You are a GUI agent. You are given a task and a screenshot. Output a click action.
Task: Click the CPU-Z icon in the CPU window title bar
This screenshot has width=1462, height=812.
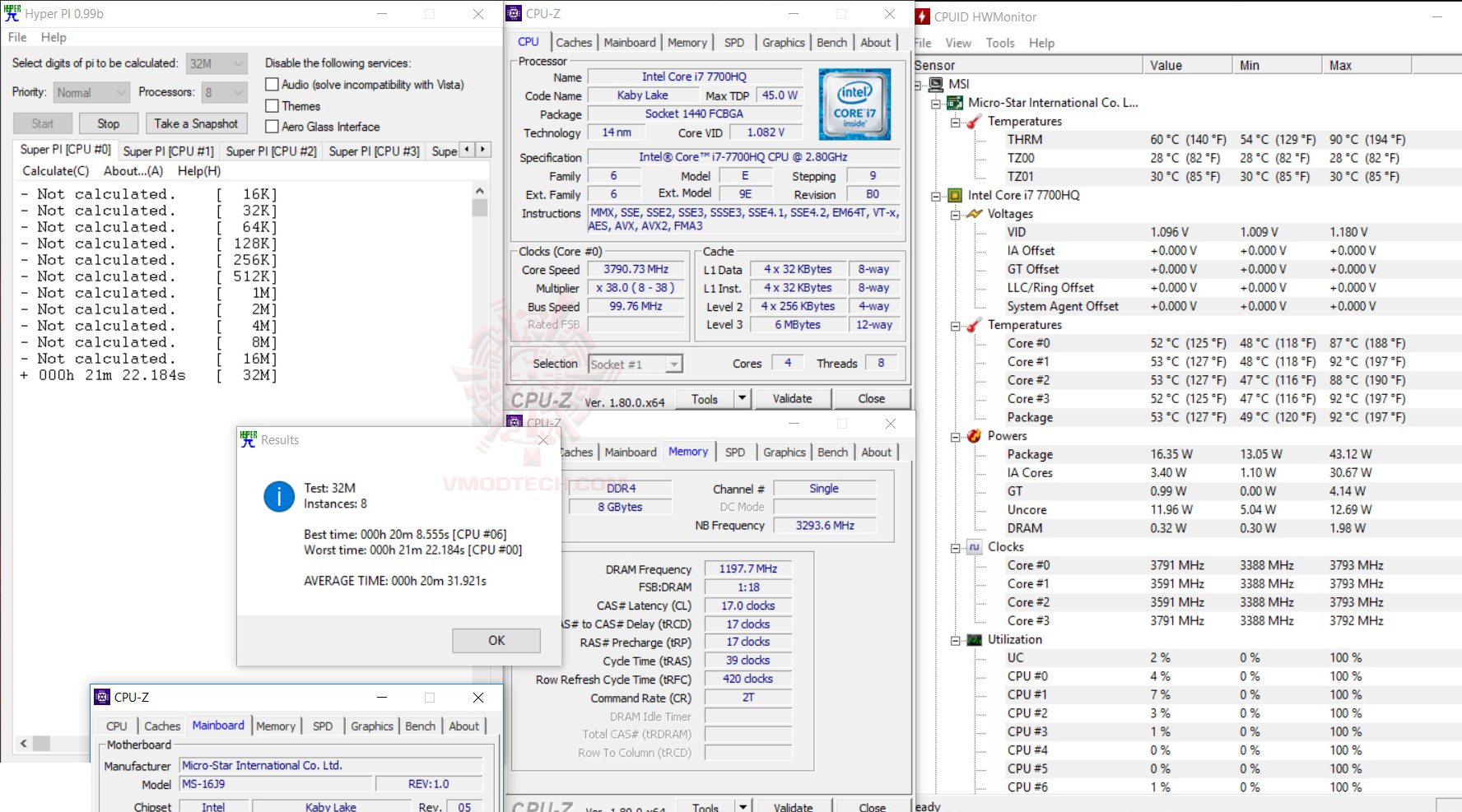514,13
